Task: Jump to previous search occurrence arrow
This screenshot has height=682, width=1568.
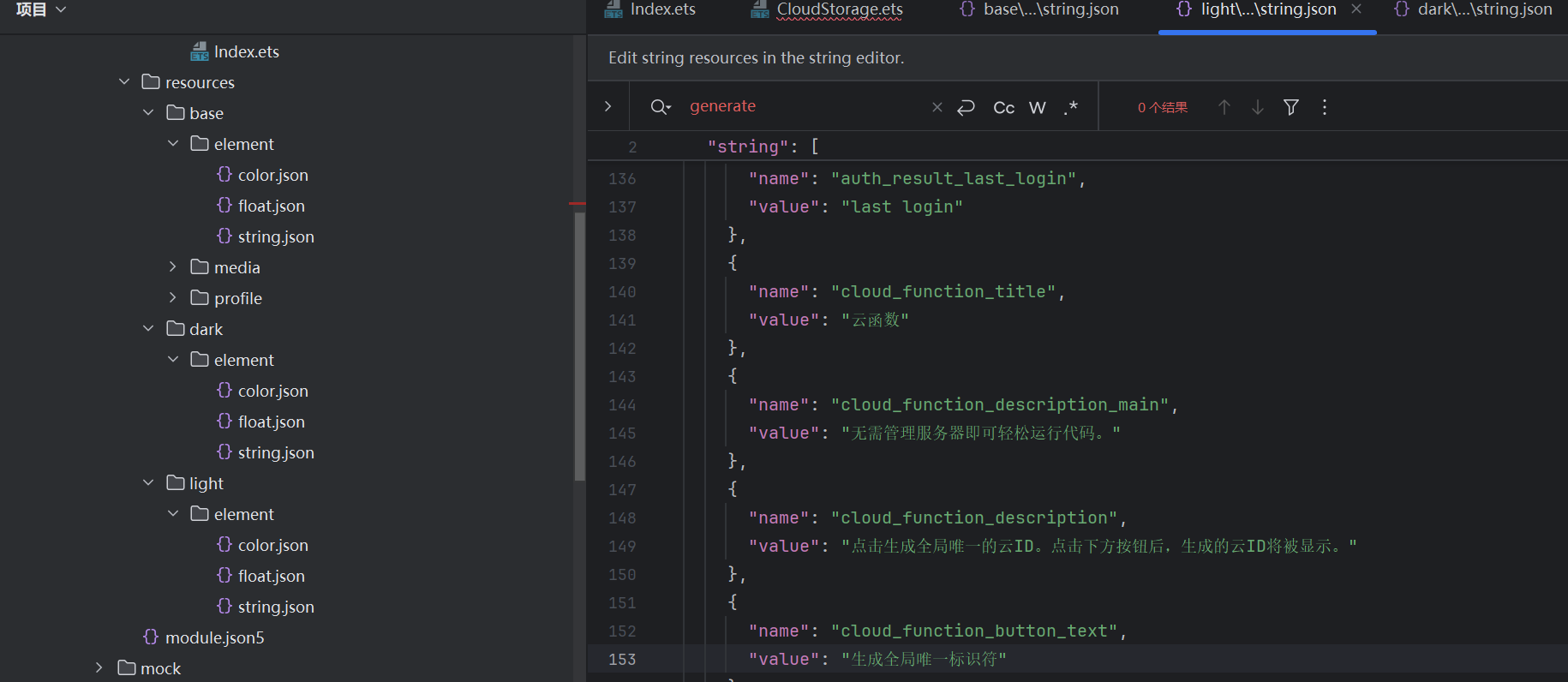Action: coord(1224,107)
